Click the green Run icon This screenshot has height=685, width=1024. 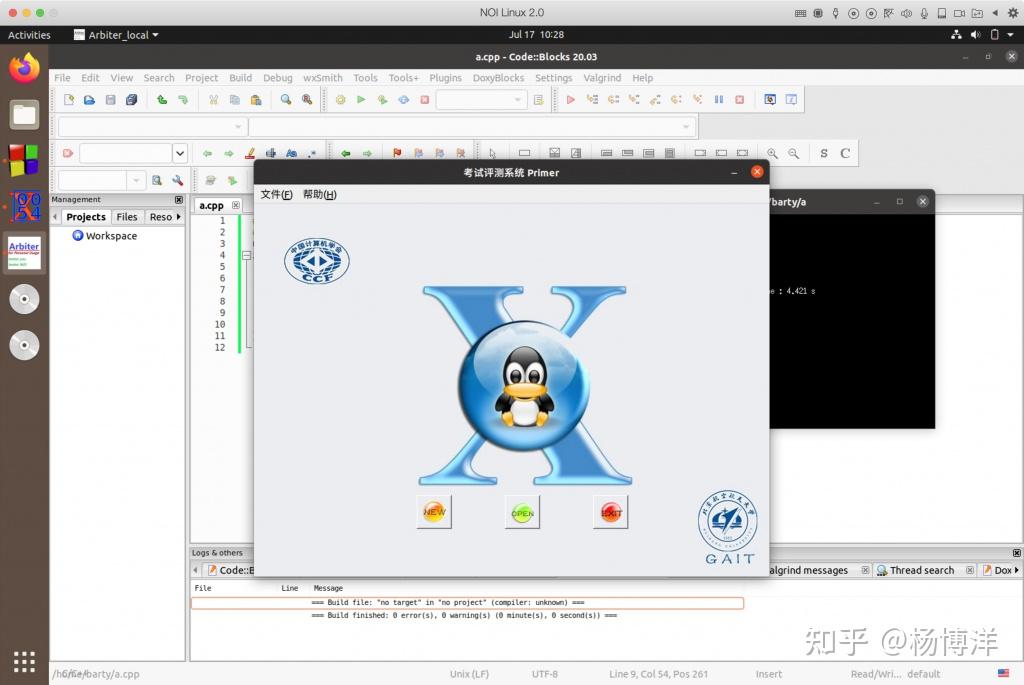pyautogui.click(x=361, y=99)
